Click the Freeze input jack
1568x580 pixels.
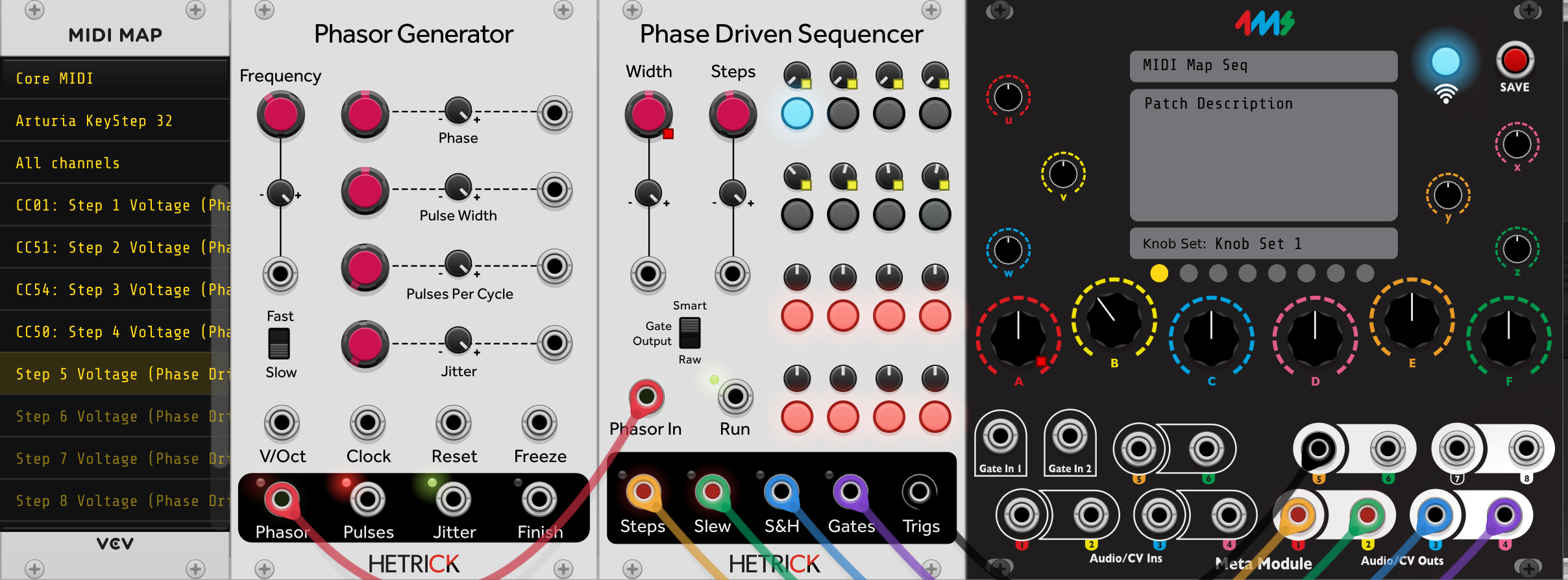tap(539, 423)
